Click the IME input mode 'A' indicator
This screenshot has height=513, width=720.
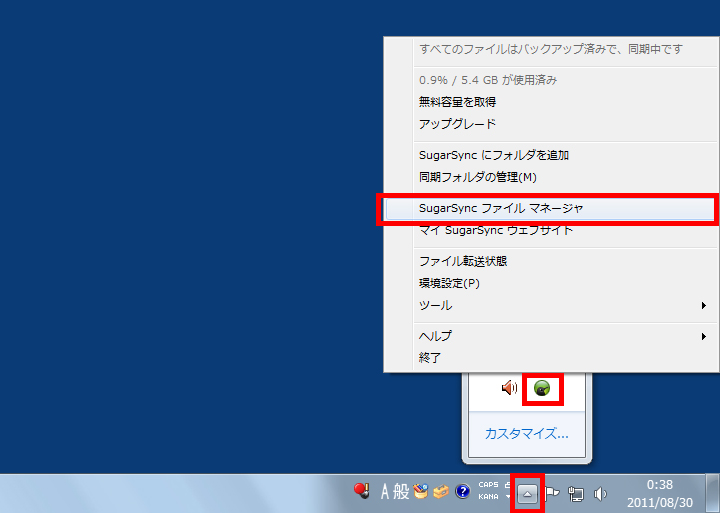(x=385, y=492)
